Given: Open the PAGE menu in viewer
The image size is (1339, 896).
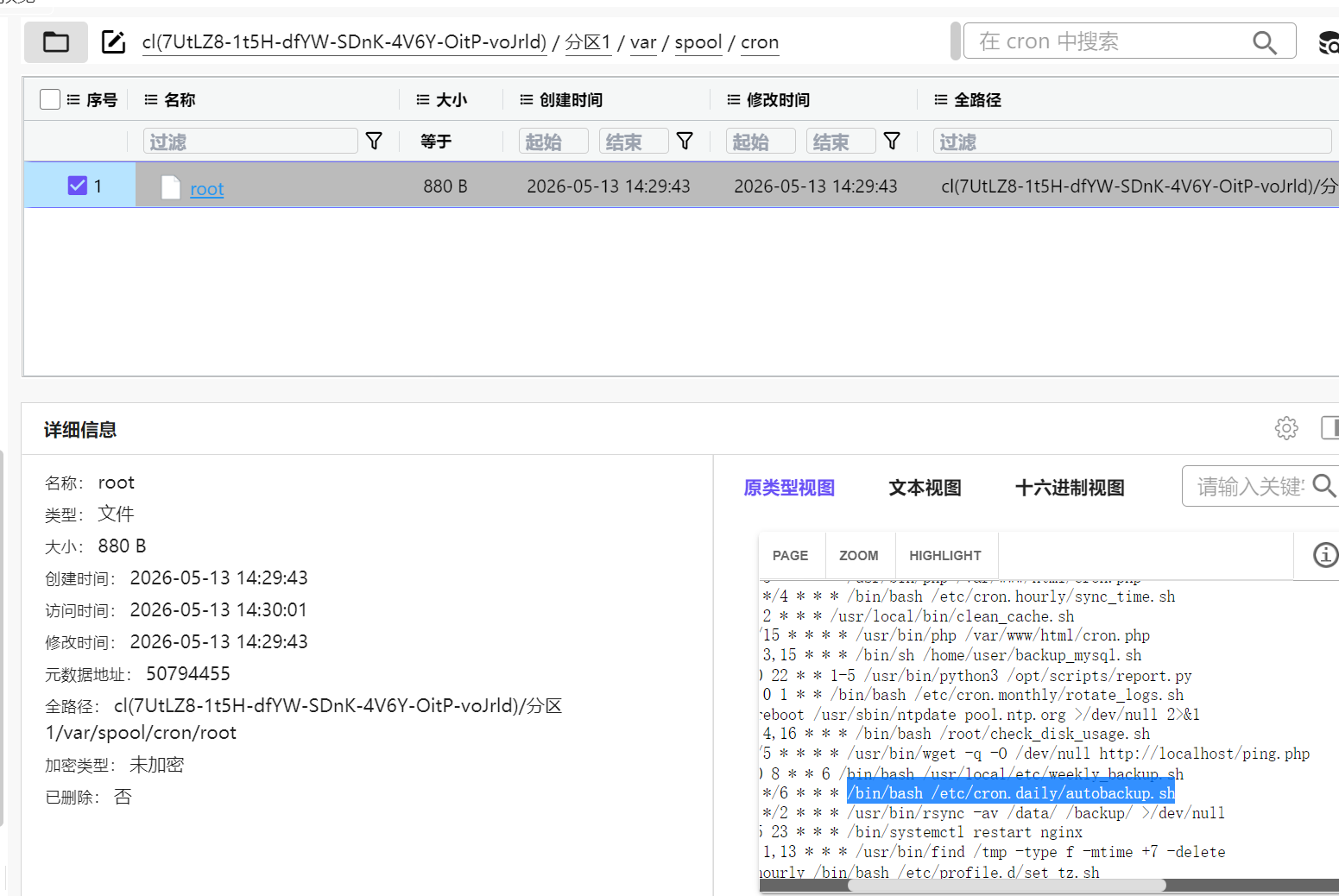Looking at the screenshot, I should (x=790, y=555).
